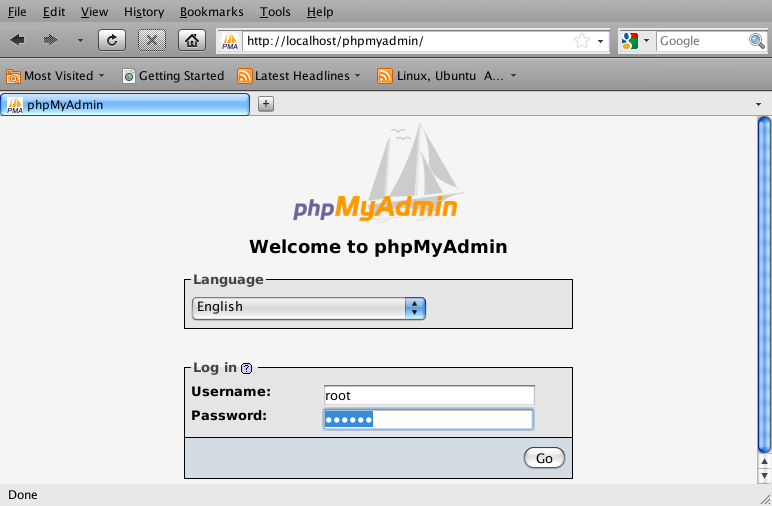Click the 'Username:' label
This screenshot has width=772, height=506.
[x=231, y=392]
